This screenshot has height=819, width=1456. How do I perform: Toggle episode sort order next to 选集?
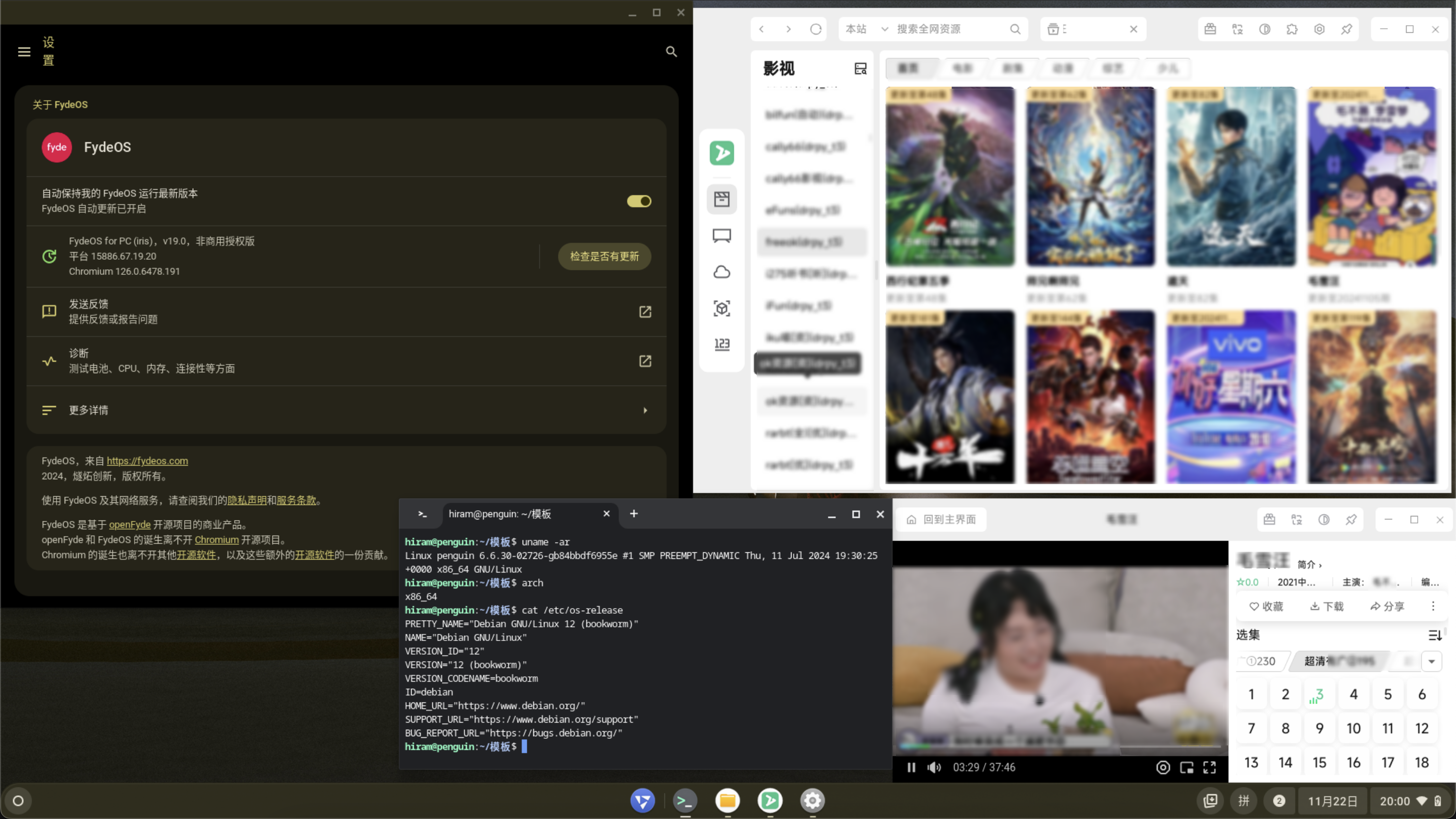click(1434, 635)
